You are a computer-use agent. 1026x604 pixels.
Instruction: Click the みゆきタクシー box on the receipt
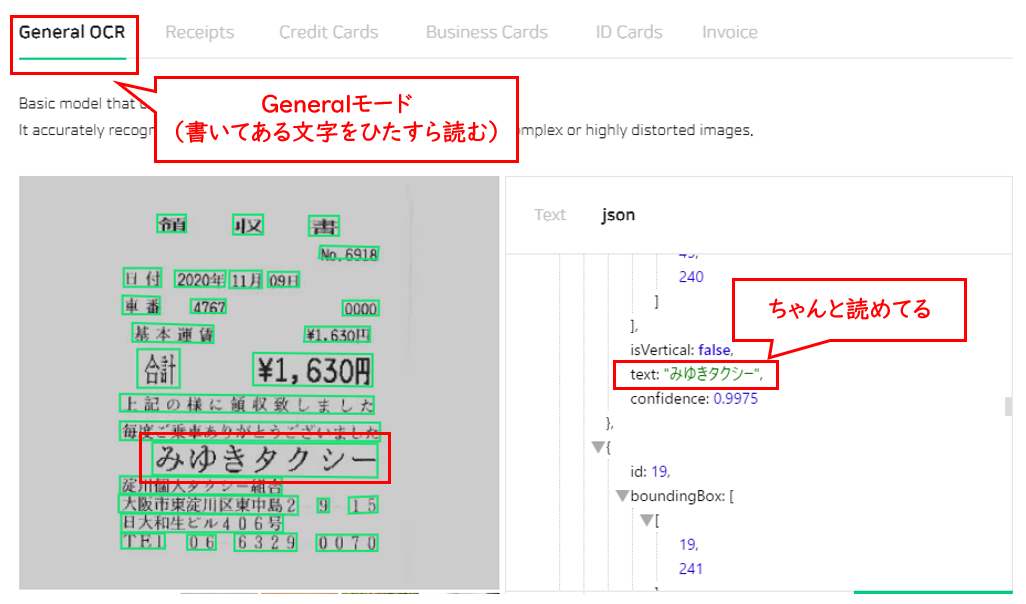tap(265, 459)
